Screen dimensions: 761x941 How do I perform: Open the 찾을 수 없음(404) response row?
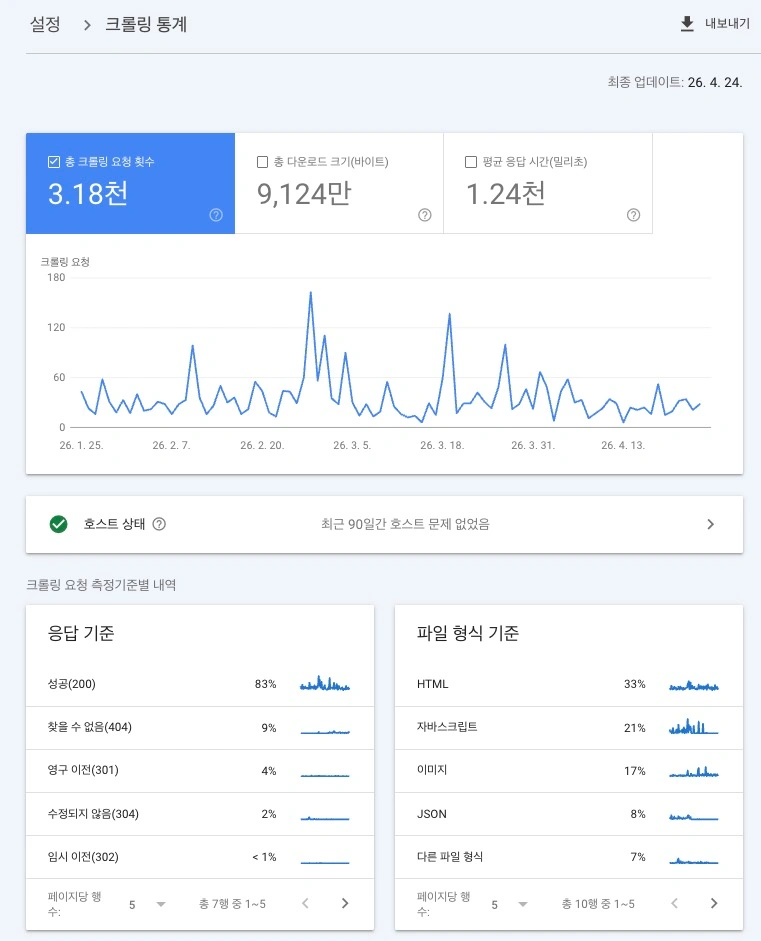(x=200, y=727)
